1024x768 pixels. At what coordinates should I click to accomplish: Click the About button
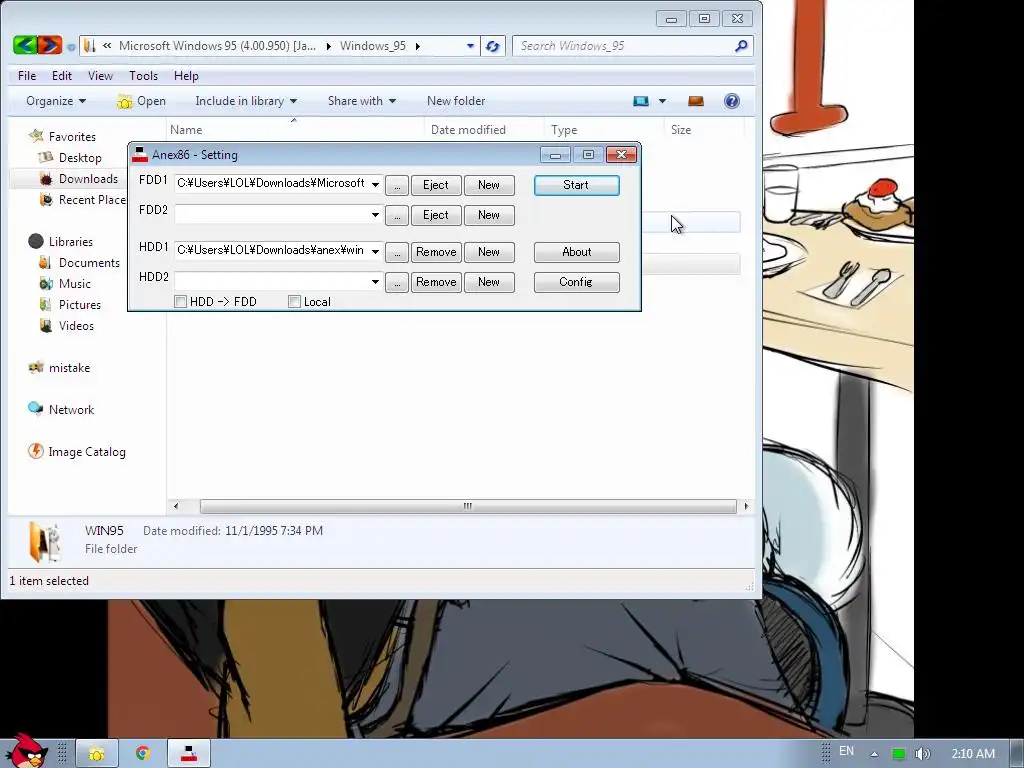[577, 252]
